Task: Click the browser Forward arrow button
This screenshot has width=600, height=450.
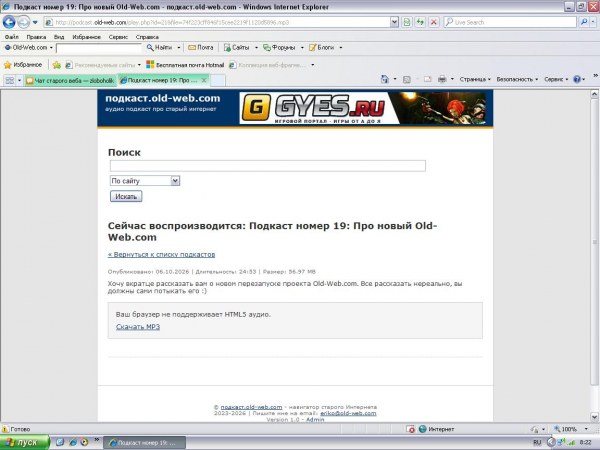Action: point(24,22)
